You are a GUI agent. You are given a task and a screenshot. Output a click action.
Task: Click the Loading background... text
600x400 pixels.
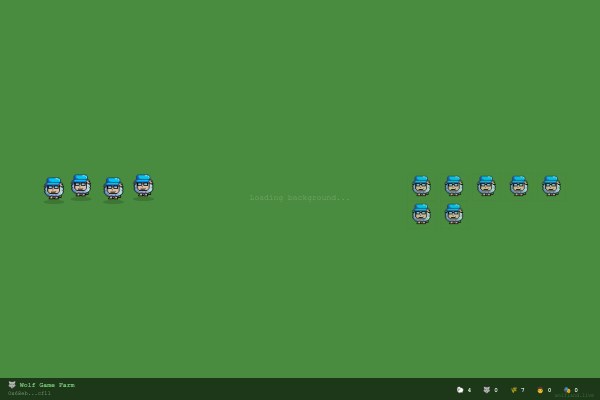tap(300, 198)
